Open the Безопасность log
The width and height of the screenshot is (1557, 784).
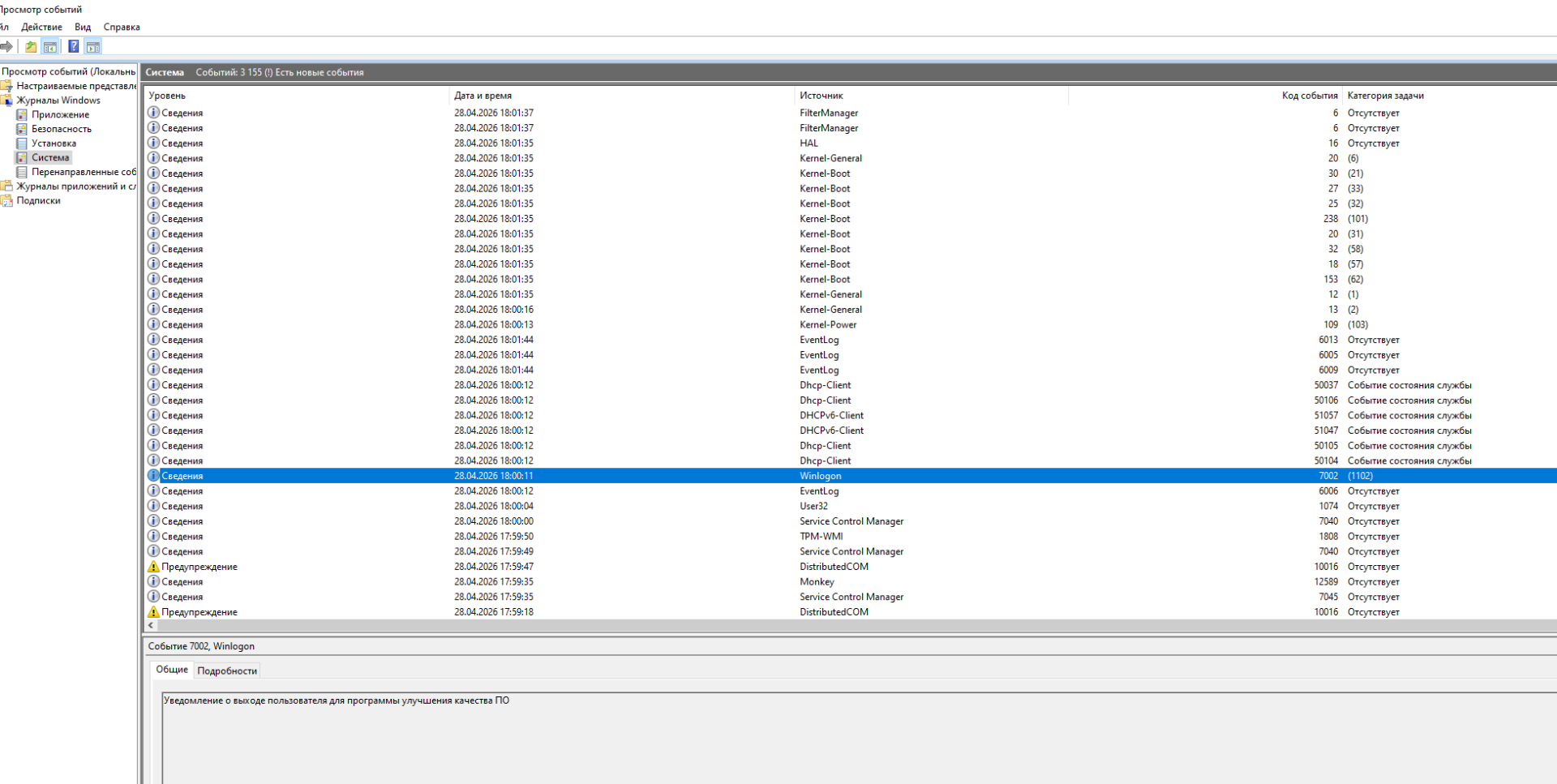(x=61, y=129)
